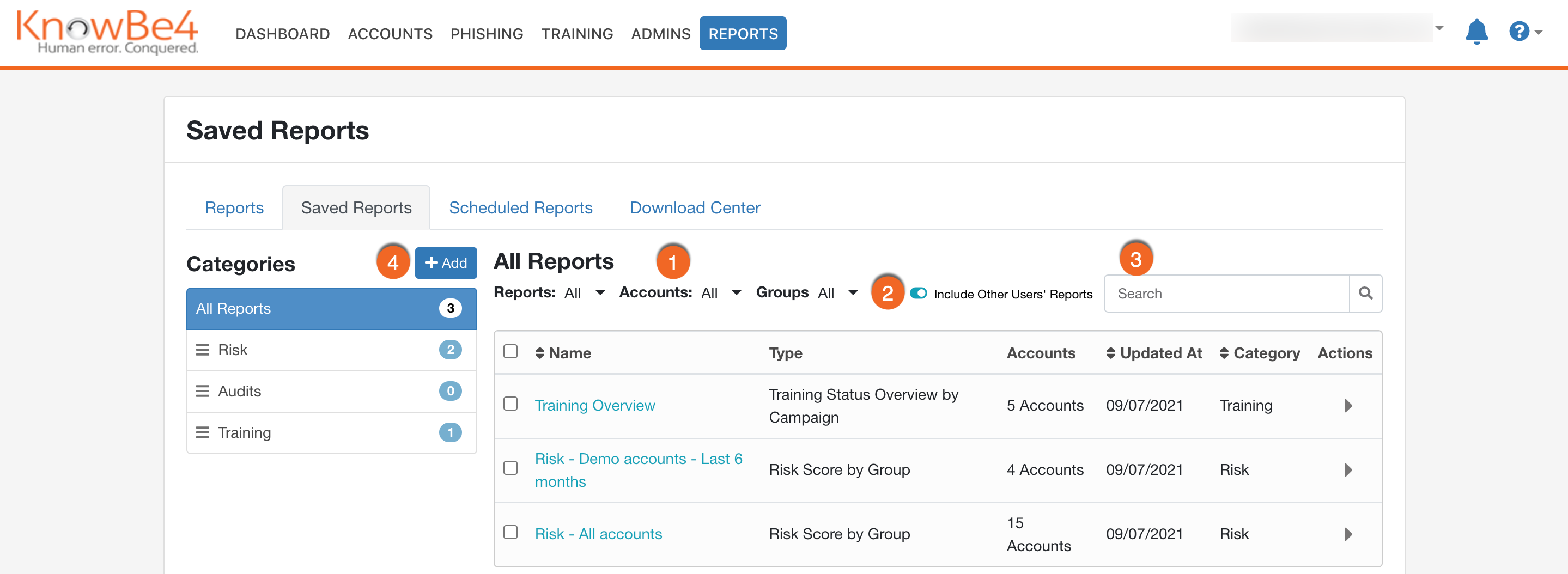The image size is (1568, 574).
Task: Click the search magnifier icon
Action: 1366,294
